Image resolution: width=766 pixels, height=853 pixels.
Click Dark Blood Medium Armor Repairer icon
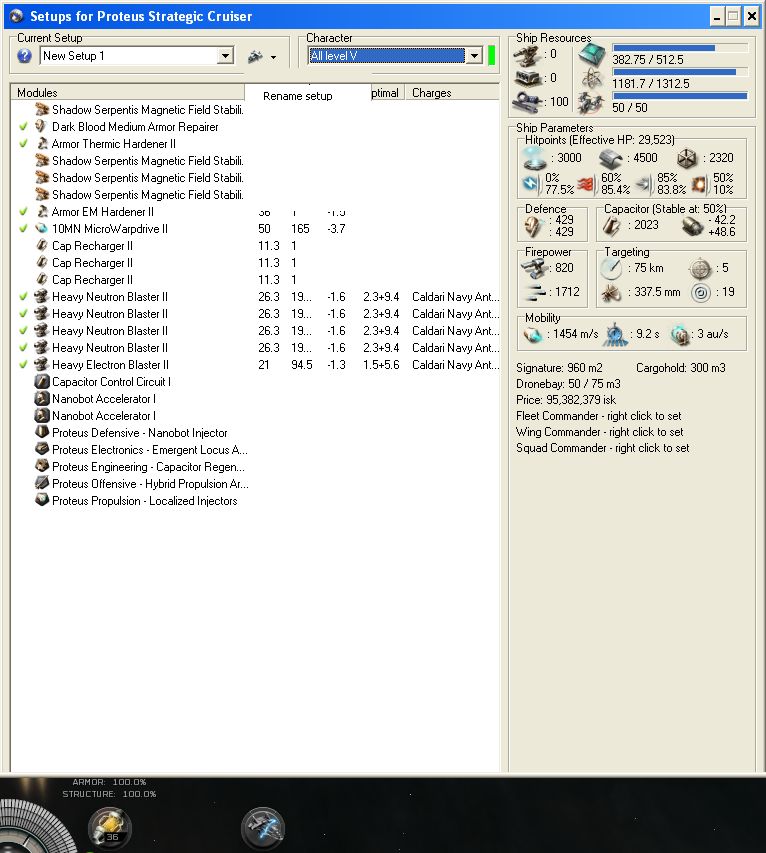41,126
